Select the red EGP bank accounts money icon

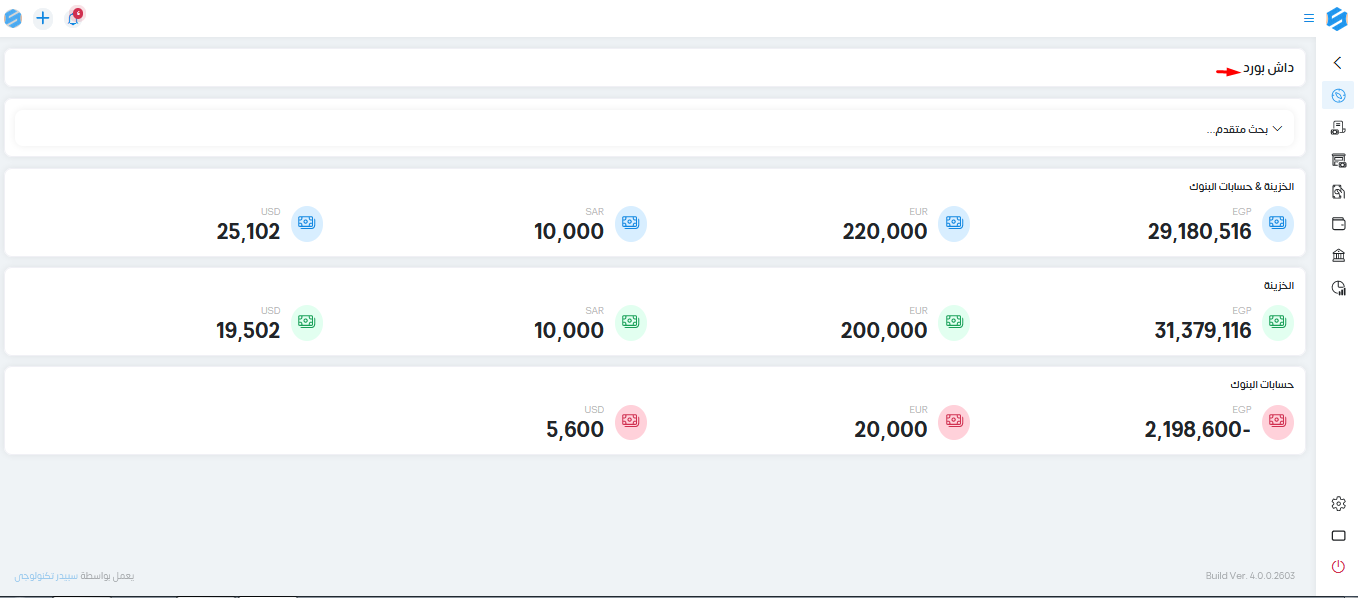coord(1278,422)
